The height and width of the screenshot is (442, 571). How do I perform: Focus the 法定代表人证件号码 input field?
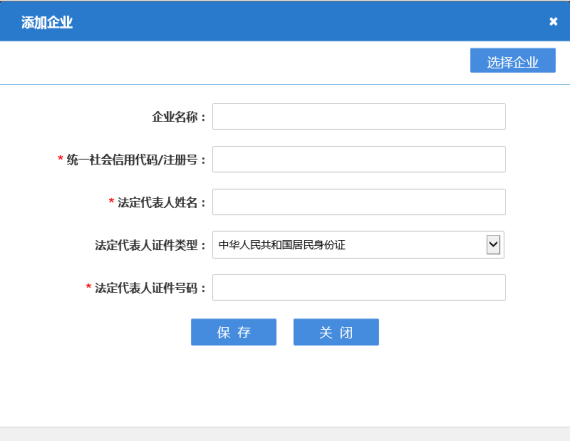359,287
